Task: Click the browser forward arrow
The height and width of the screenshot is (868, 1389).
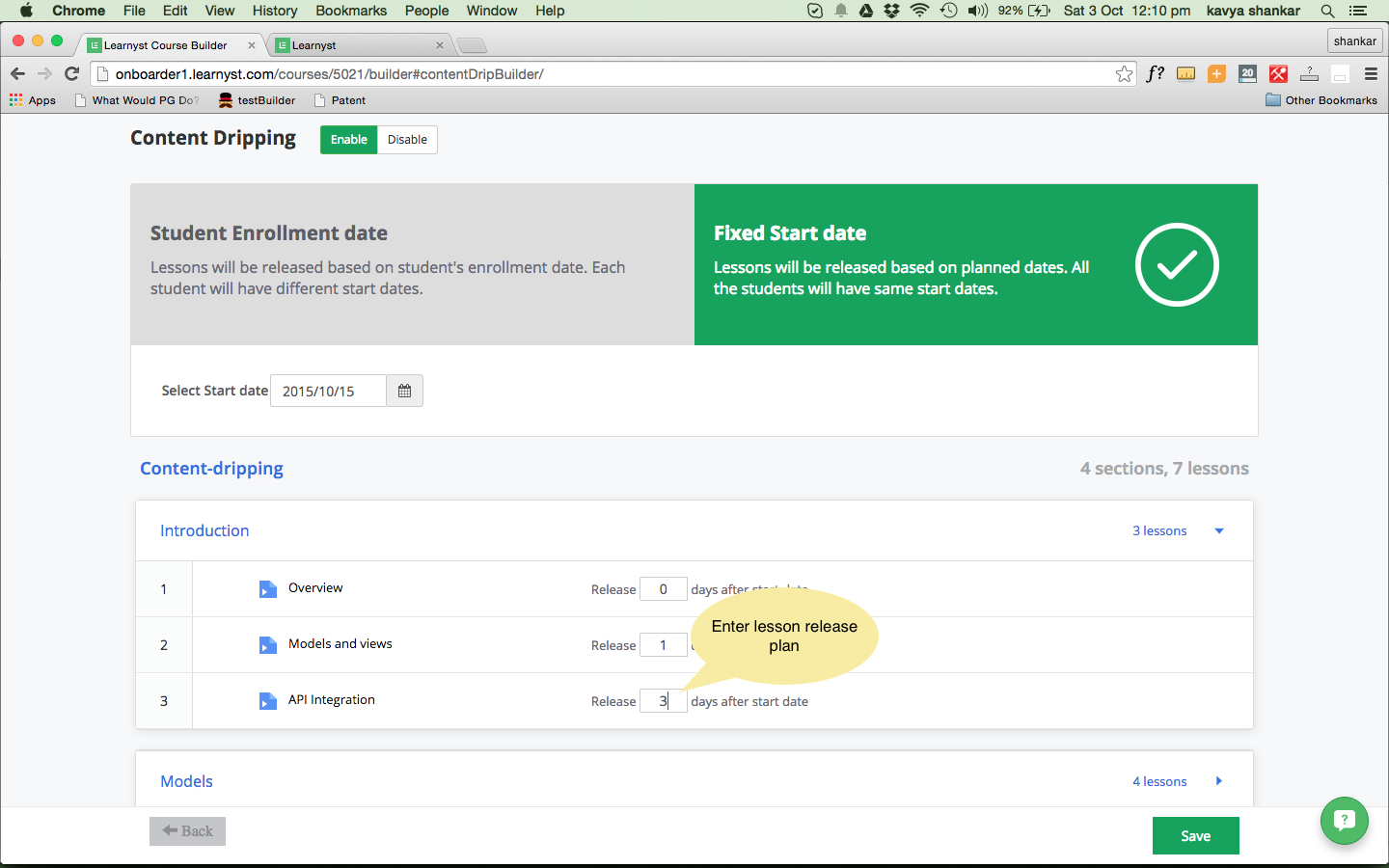Action: coord(44,74)
